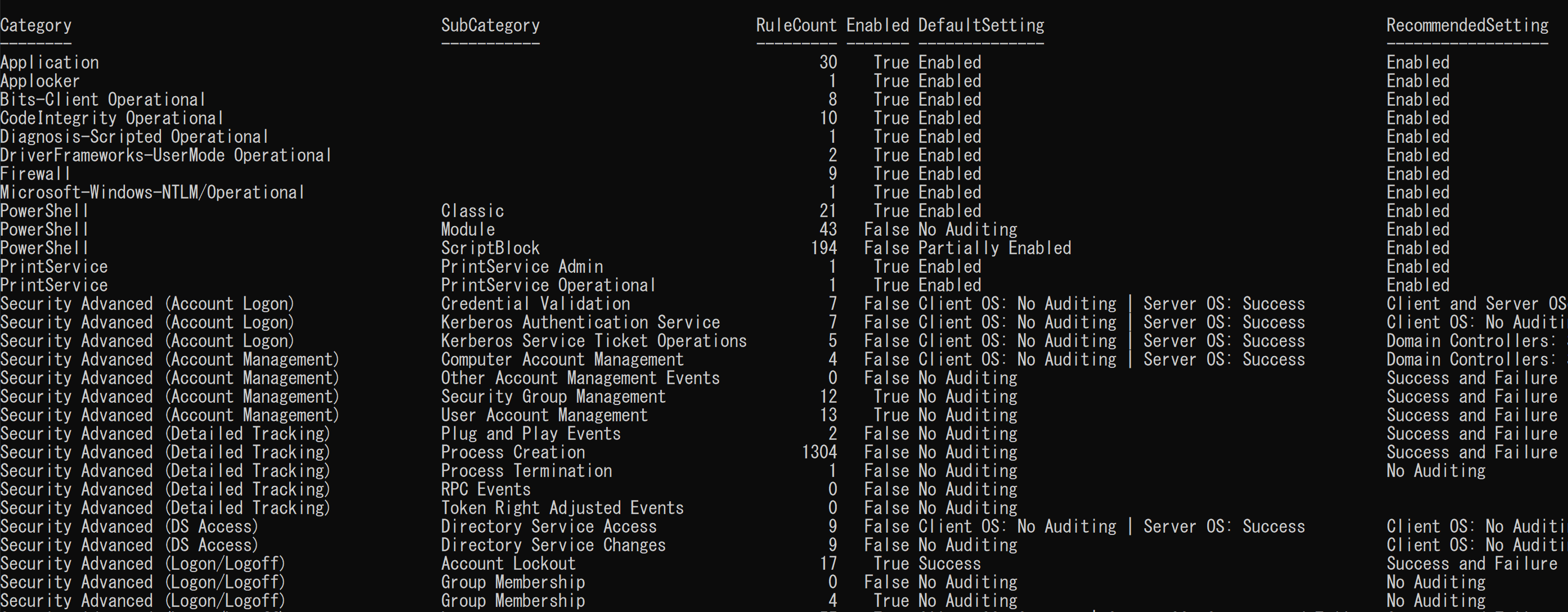Screen dimensions: 1568x612
Task: Click the ScriptBlock subcategory text
Action: (490, 248)
